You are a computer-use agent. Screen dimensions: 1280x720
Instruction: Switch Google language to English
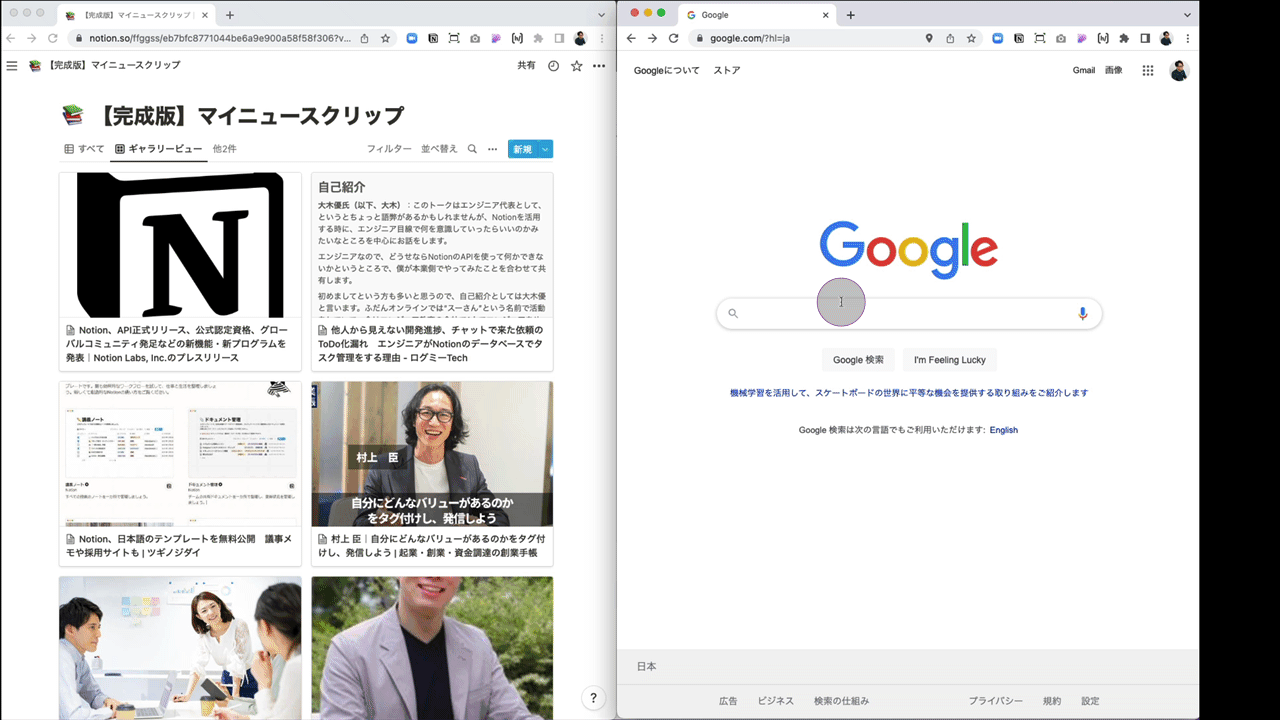click(x=1004, y=430)
